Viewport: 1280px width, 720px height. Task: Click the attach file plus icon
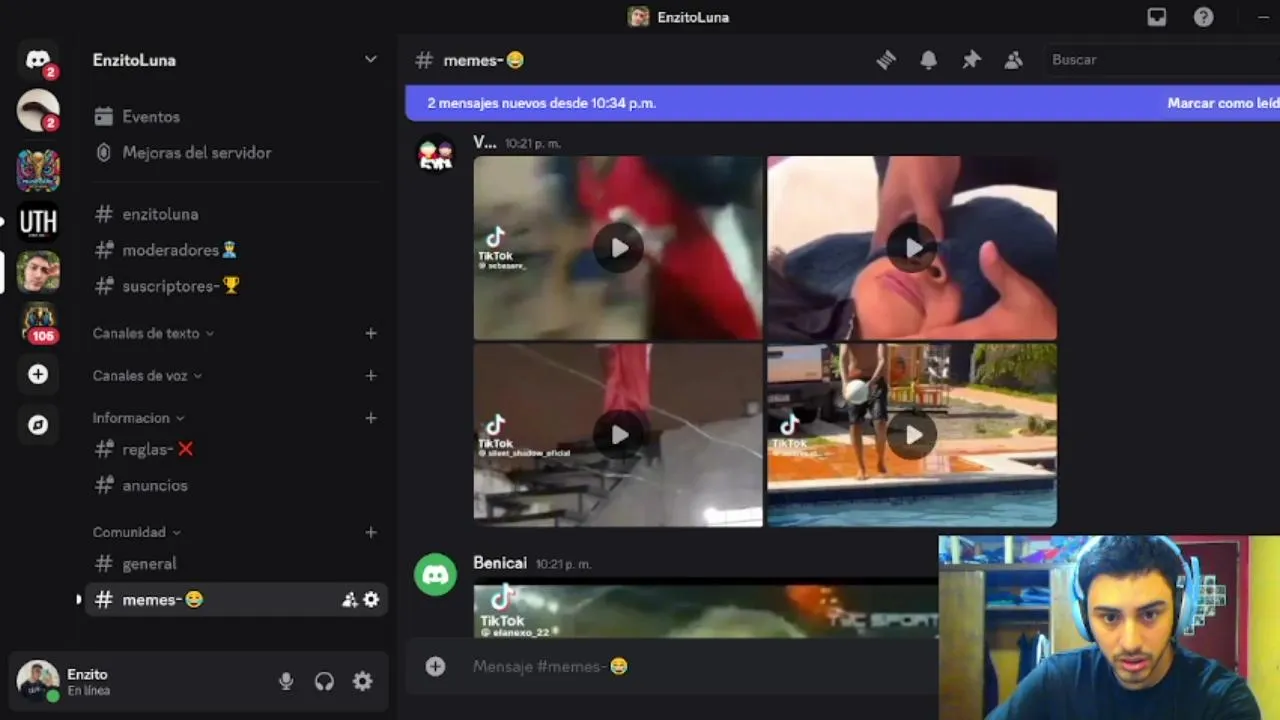click(435, 666)
